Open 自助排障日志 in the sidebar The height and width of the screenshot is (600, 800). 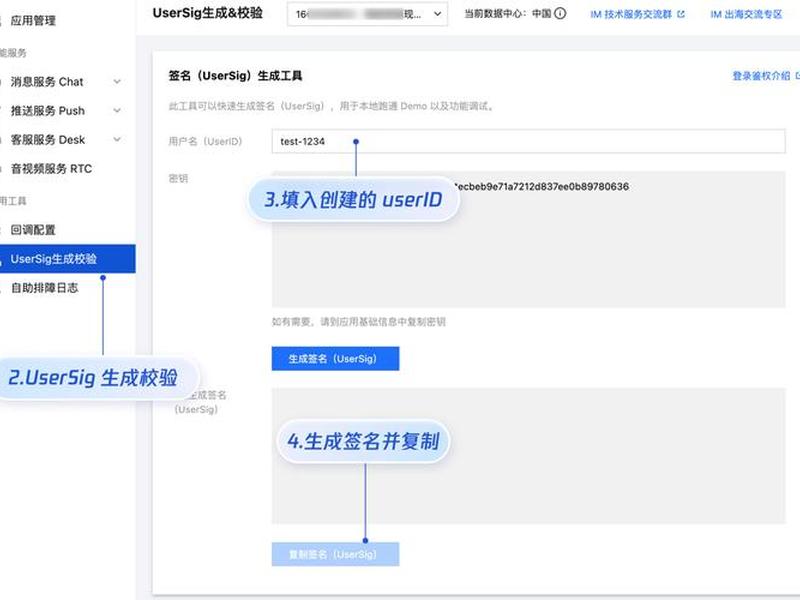[x=44, y=288]
